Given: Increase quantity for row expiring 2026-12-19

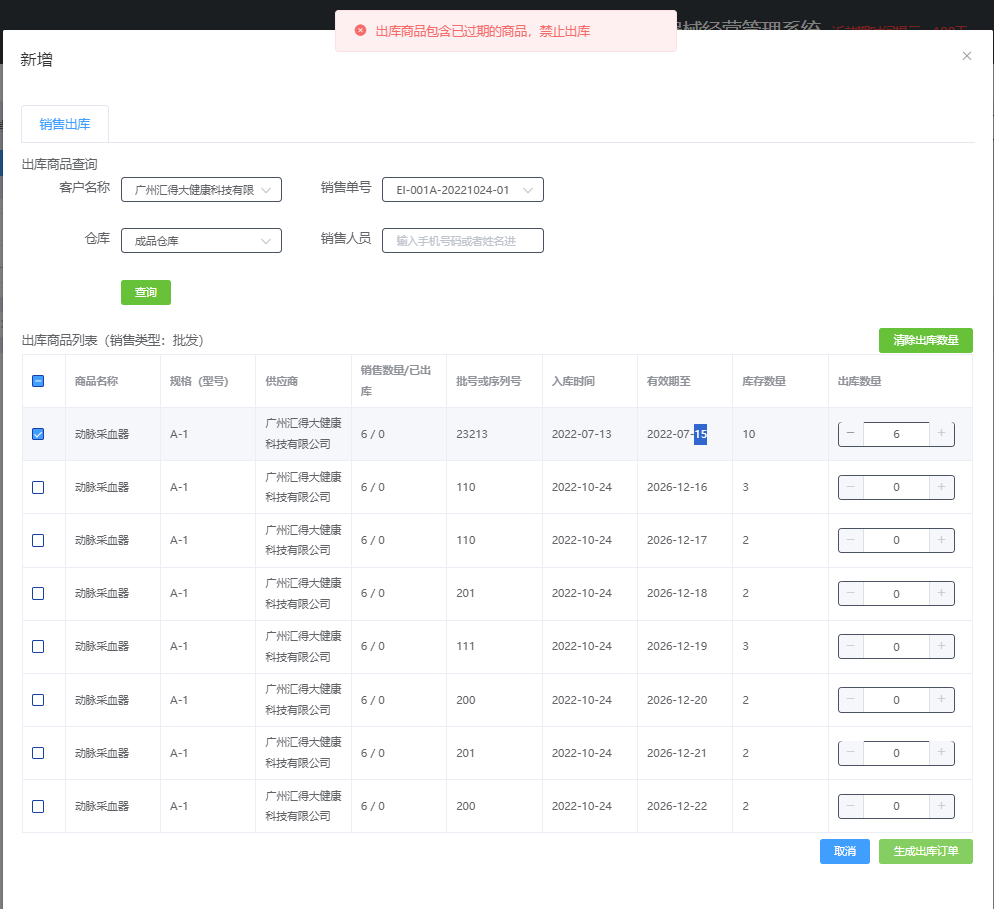Looking at the screenshot, I should pyautogui.click(x=941, y=647).
